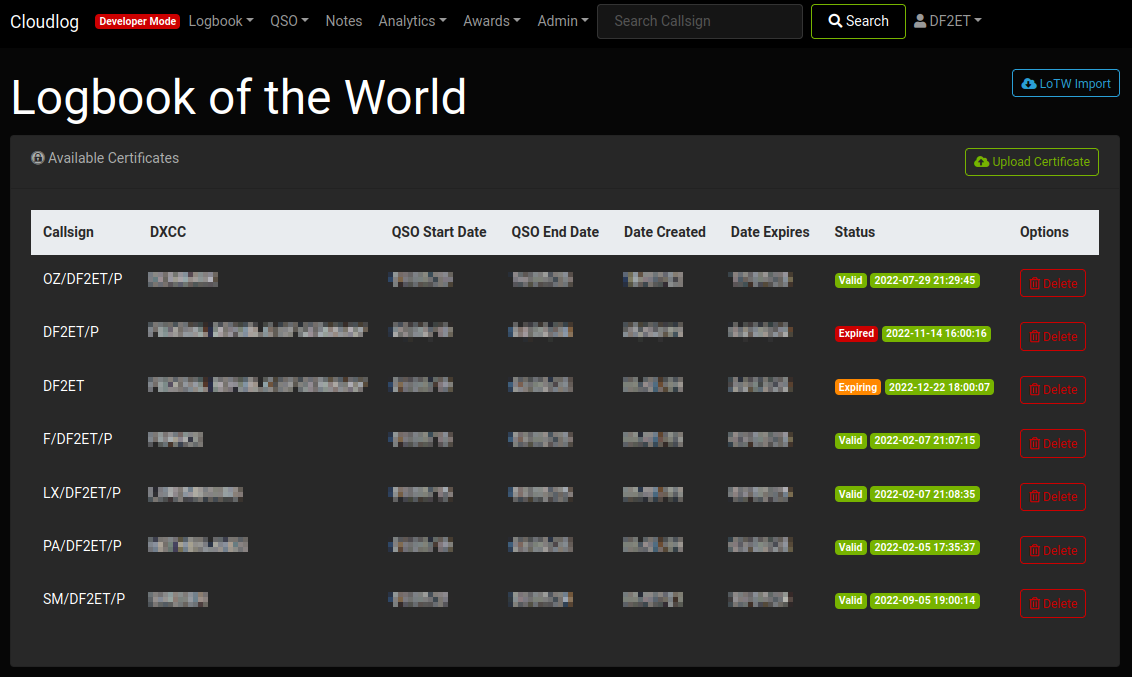1132x677 pixels.
Task: Click the Logbook of the World heading
Action: point(239,97)
